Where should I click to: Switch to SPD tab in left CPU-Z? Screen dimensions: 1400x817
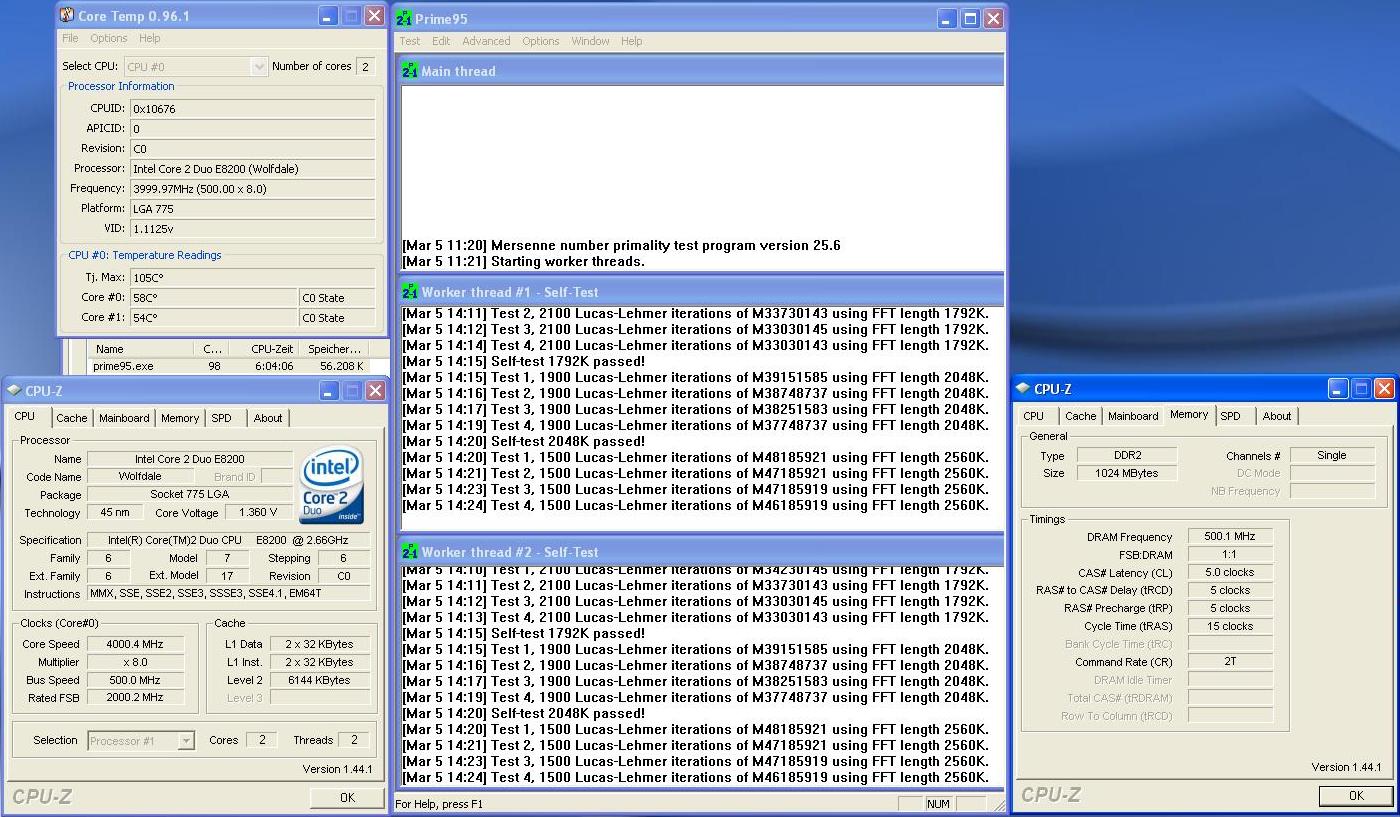pyautogui.click(x=221, y=418)
